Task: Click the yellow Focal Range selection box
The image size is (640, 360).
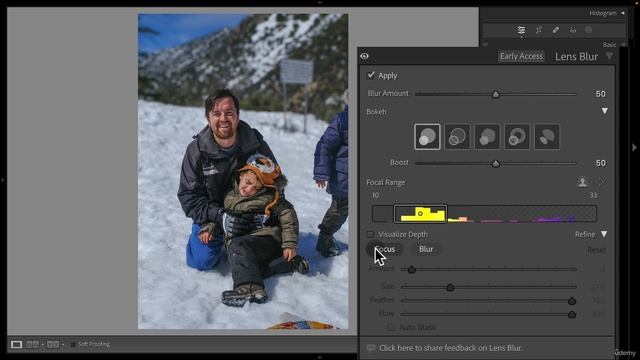Action: 420,214
